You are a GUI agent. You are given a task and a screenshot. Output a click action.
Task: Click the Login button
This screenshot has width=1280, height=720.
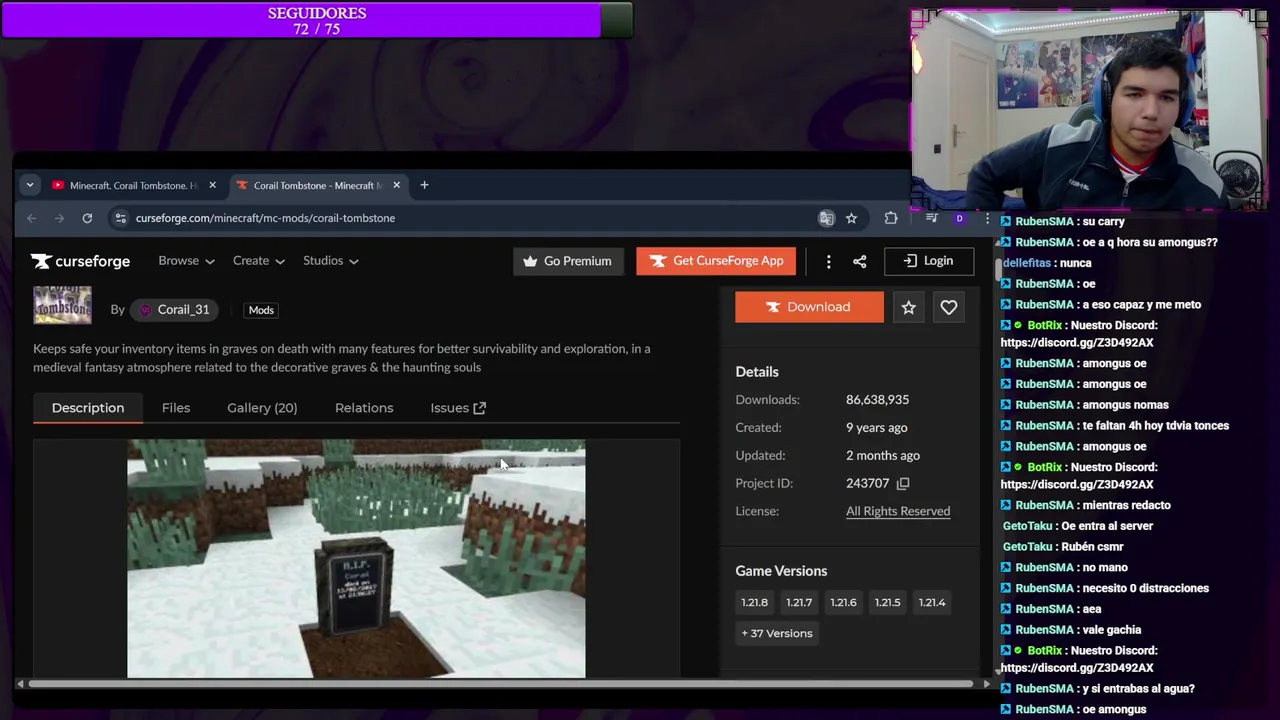929,261
